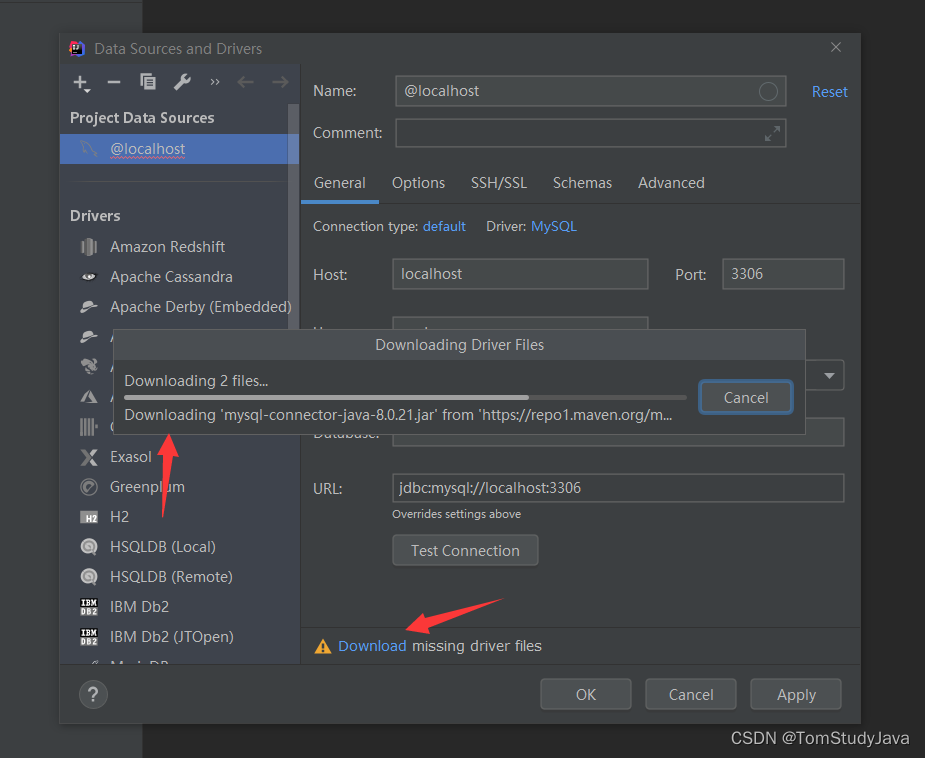This screenshot has width=925, height=758.
Task: Go forward with right arrow icon
Action: pos(280,82)
